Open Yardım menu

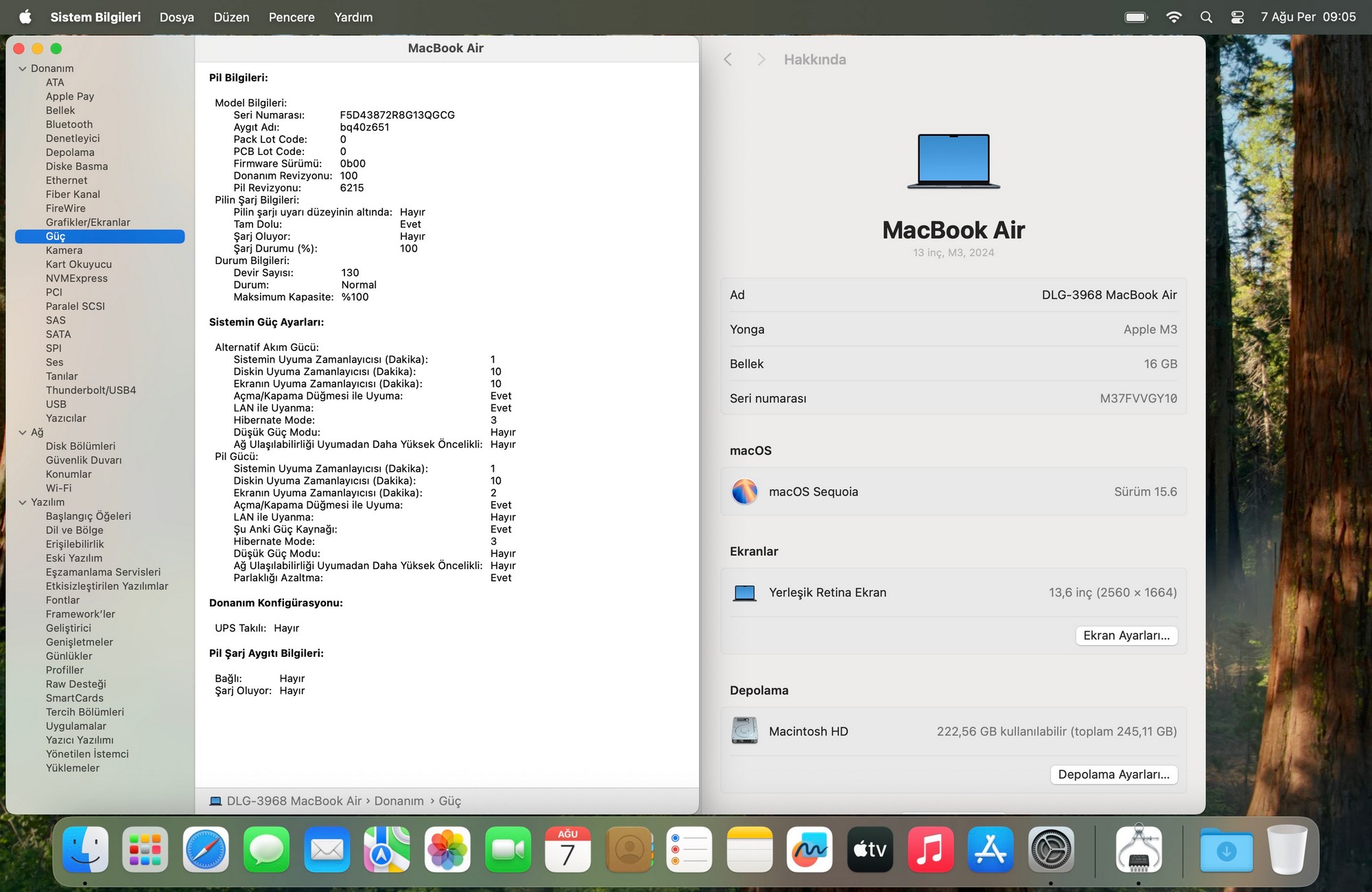pyautogui.click(x=353, y=17)
